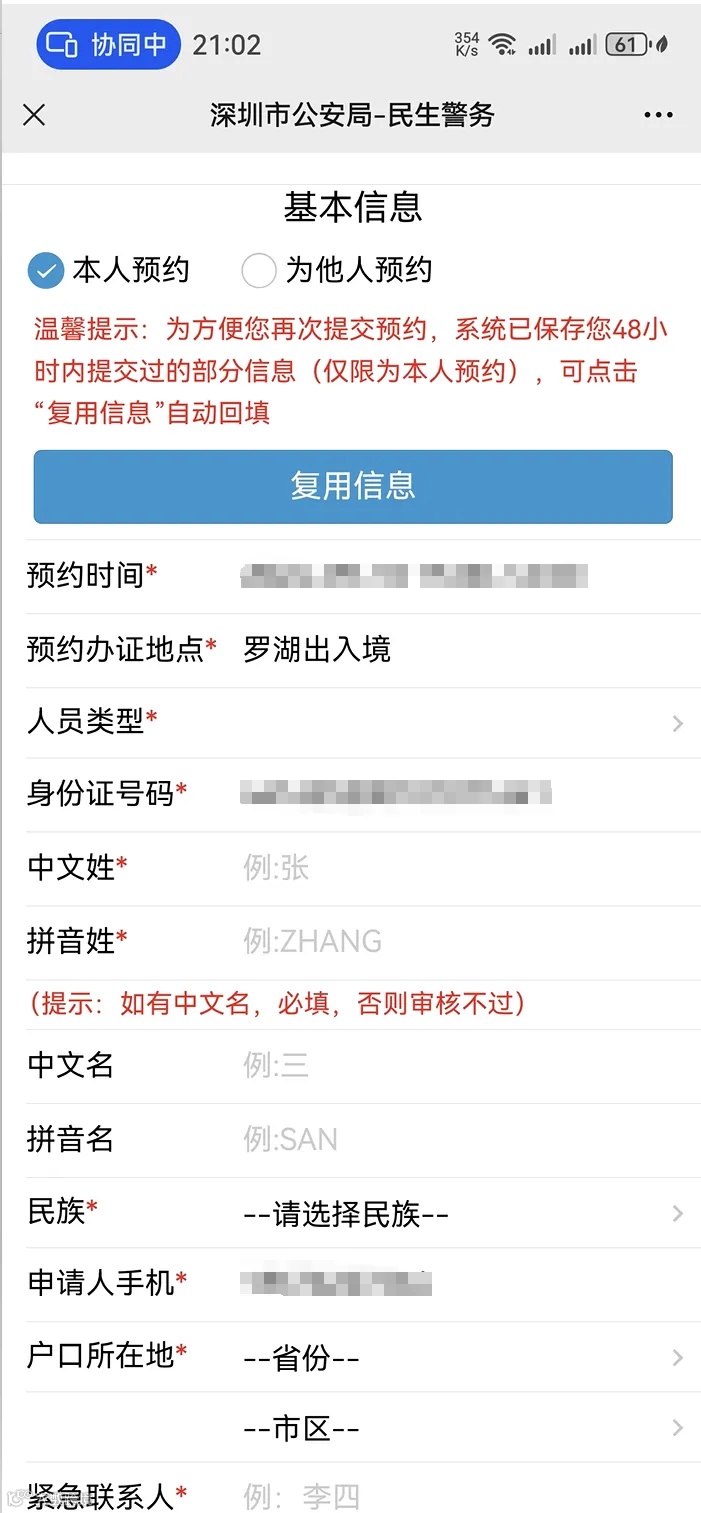701x1513 pixels.
Task: Open the more options menu (...)
Action: [x=658, y=115]
